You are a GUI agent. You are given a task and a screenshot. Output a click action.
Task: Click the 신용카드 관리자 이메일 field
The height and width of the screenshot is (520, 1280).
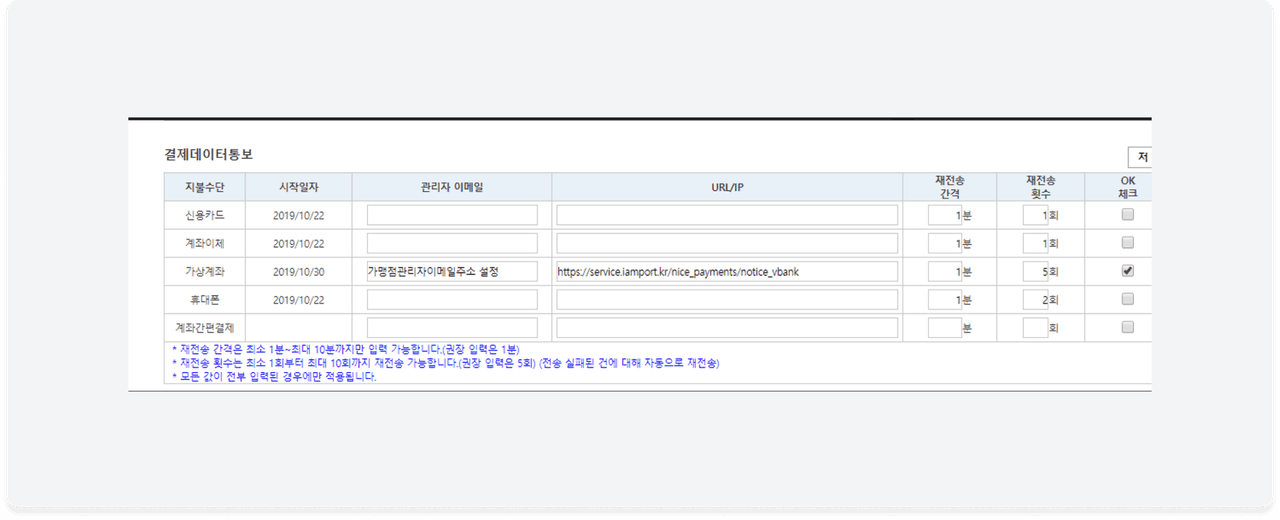(x=452, y=215)
